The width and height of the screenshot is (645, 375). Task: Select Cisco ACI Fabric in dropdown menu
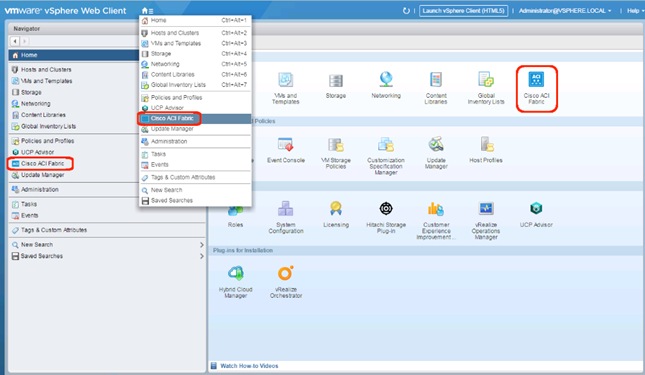point(195,118)
